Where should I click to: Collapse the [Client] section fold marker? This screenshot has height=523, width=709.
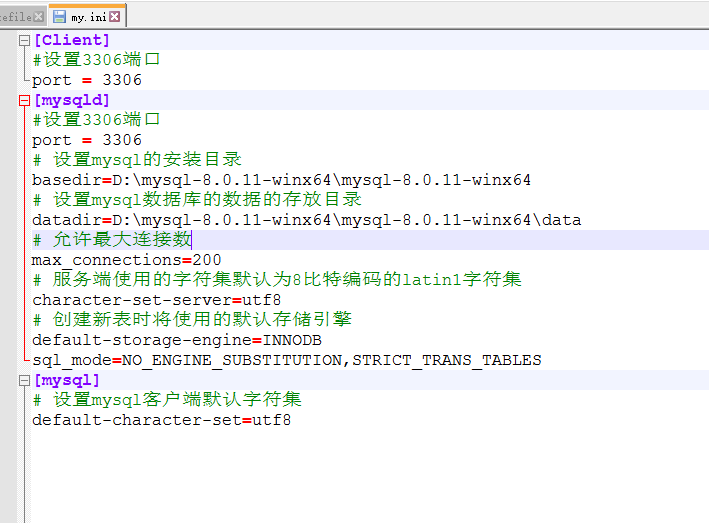coord(24,41)
